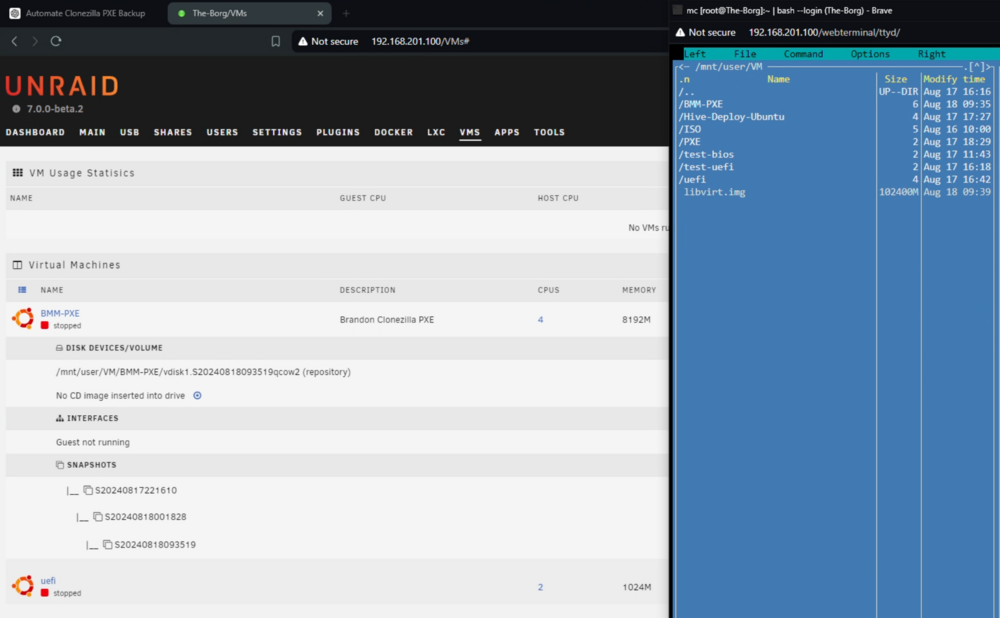Click the CD image insert icon
The image size is (1000, 618).
pos(197,395)
